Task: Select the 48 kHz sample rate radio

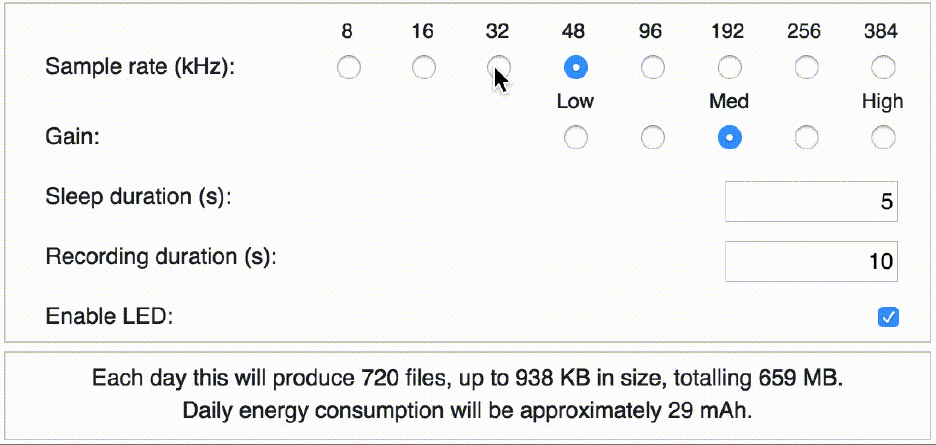Action: pos(576,68)
